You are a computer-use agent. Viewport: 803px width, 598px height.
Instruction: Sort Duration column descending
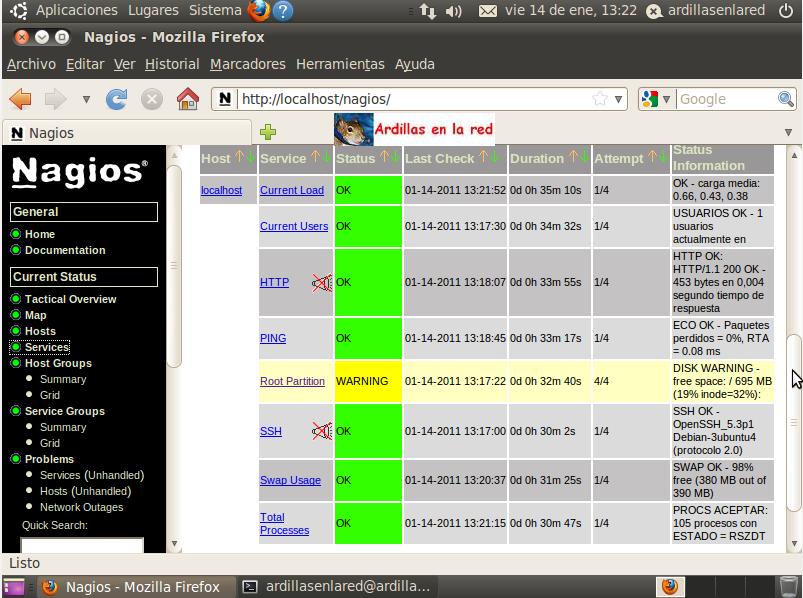[584, 157]
